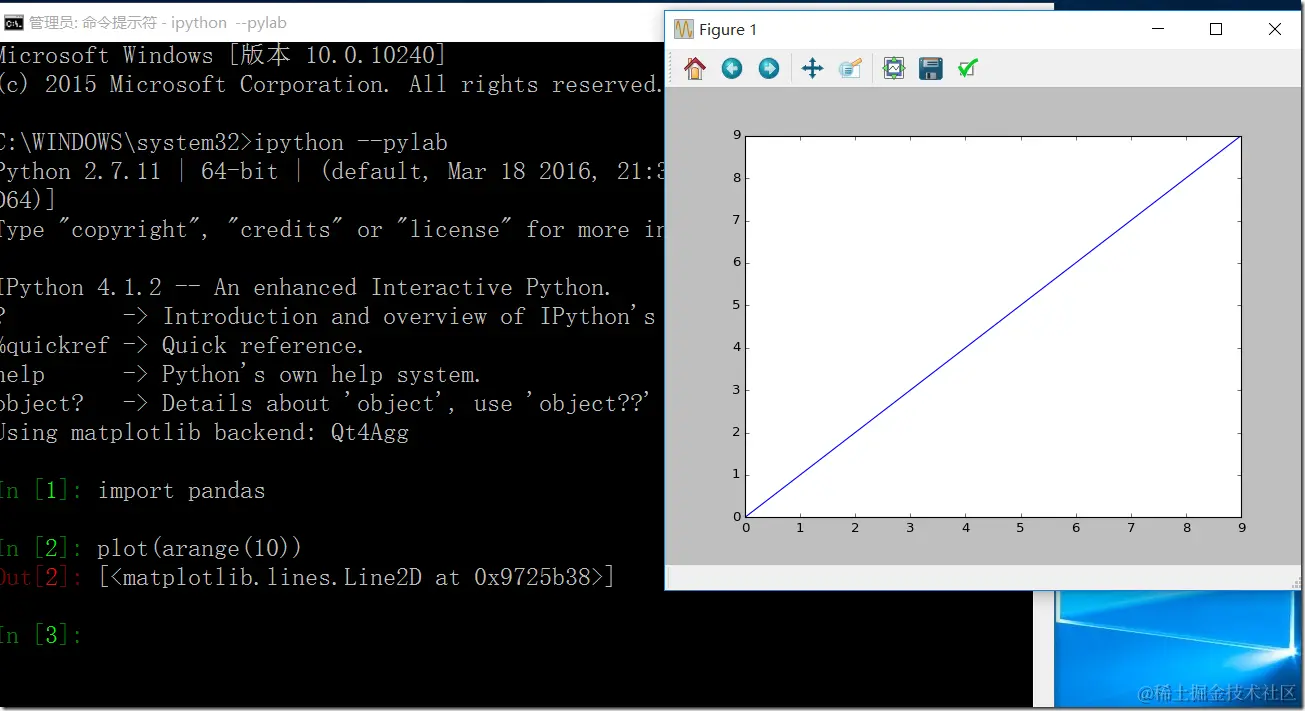Go back to previous view arrow

click(732, 68)
